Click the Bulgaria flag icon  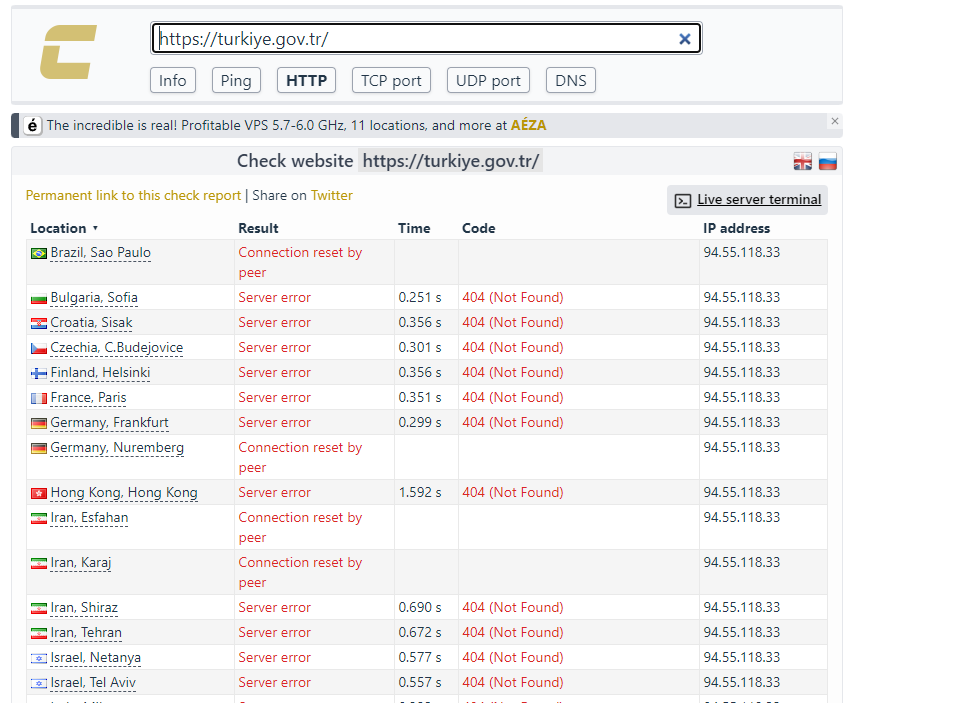(x=39, y=299)
